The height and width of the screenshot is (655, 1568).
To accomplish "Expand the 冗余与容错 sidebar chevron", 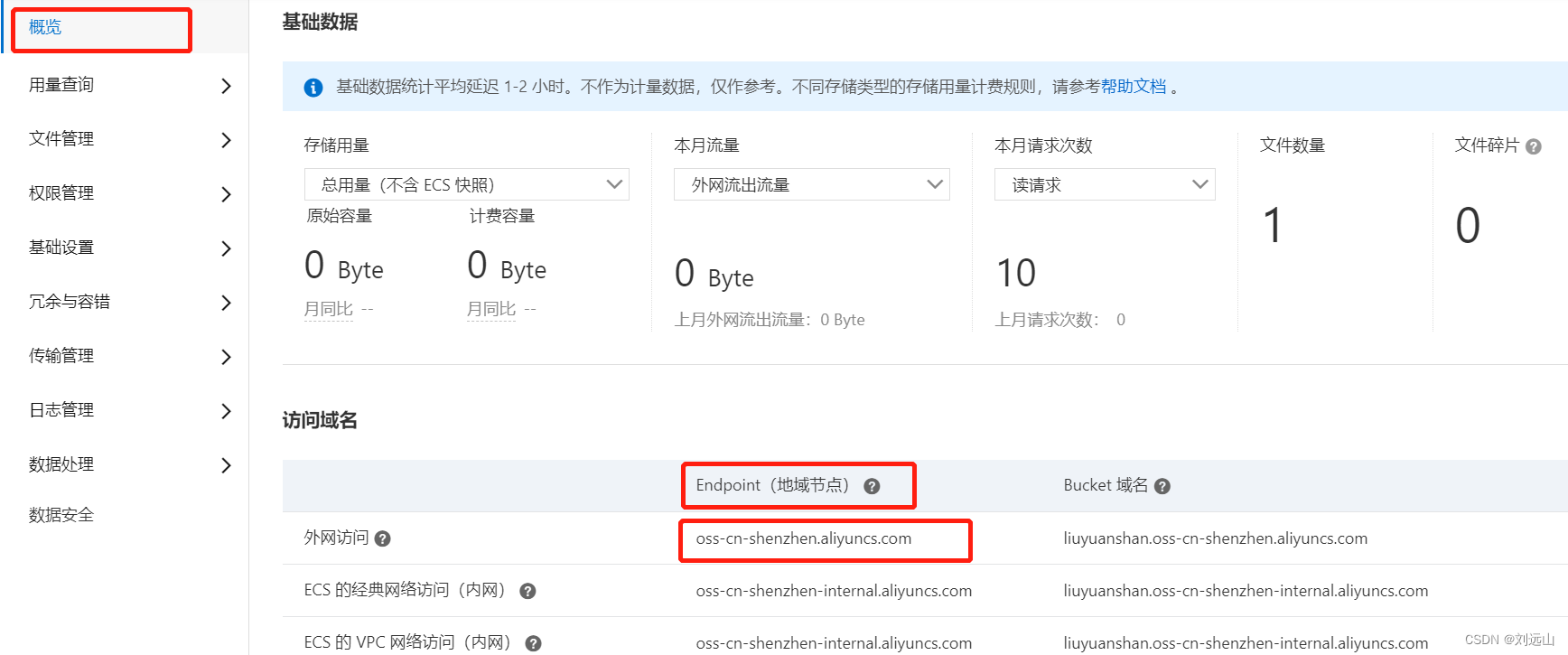I will tap(226, 303).
